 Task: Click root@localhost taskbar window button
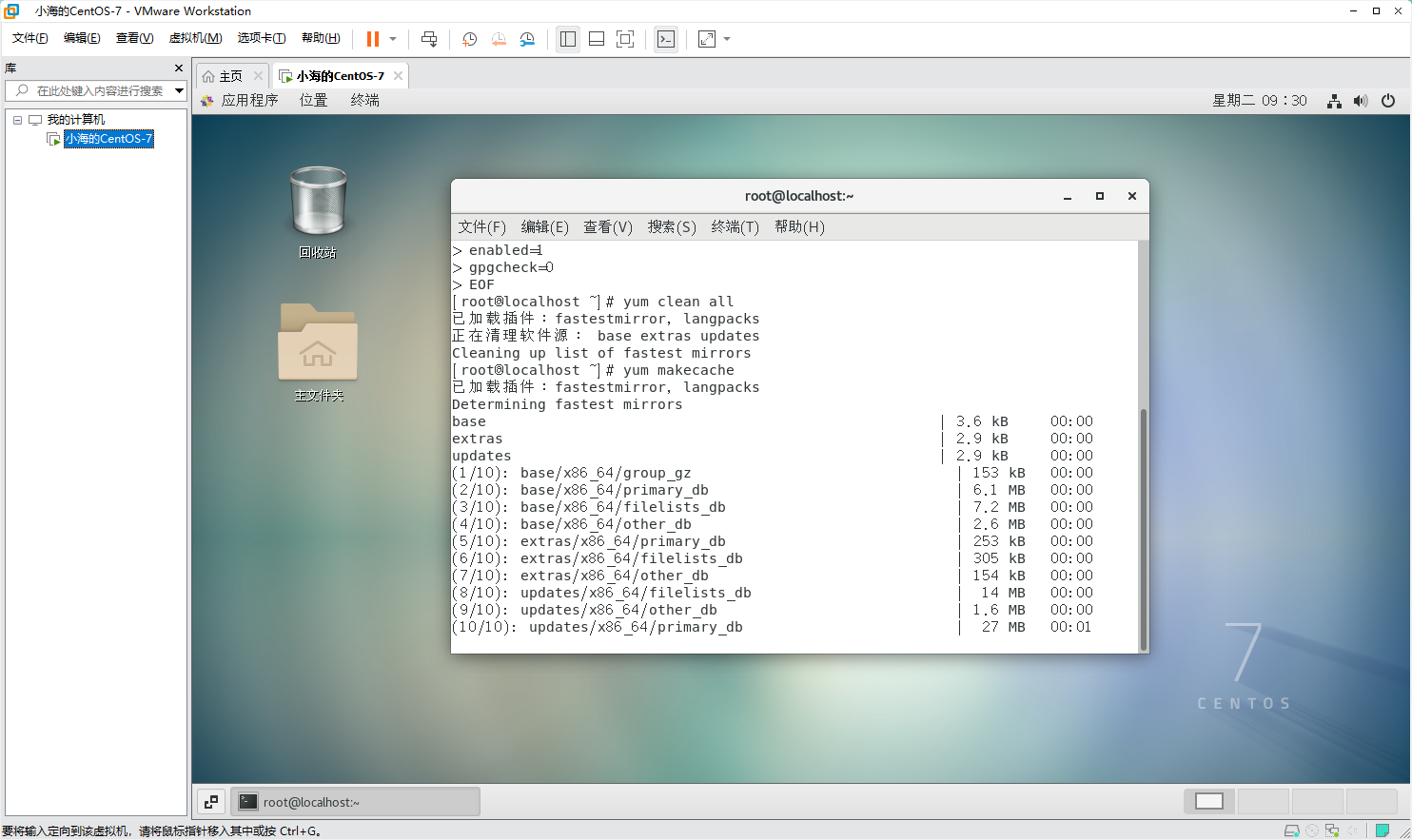(356, 802)
